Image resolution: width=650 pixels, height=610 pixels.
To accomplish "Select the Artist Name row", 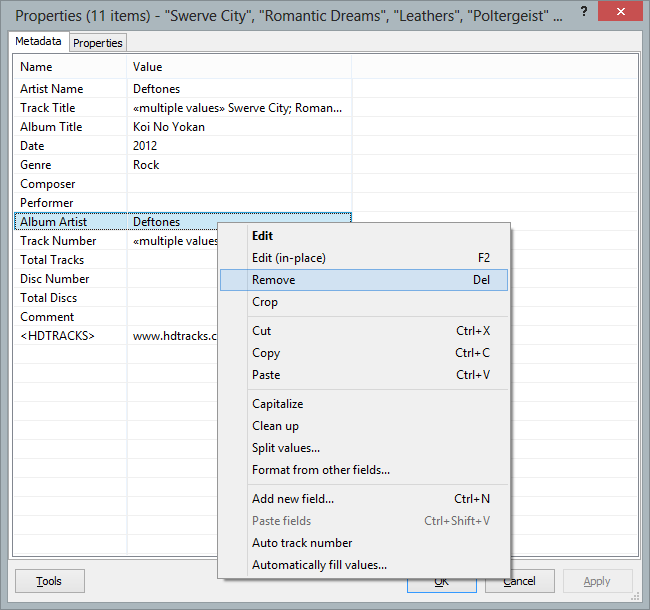I will 183,89.
